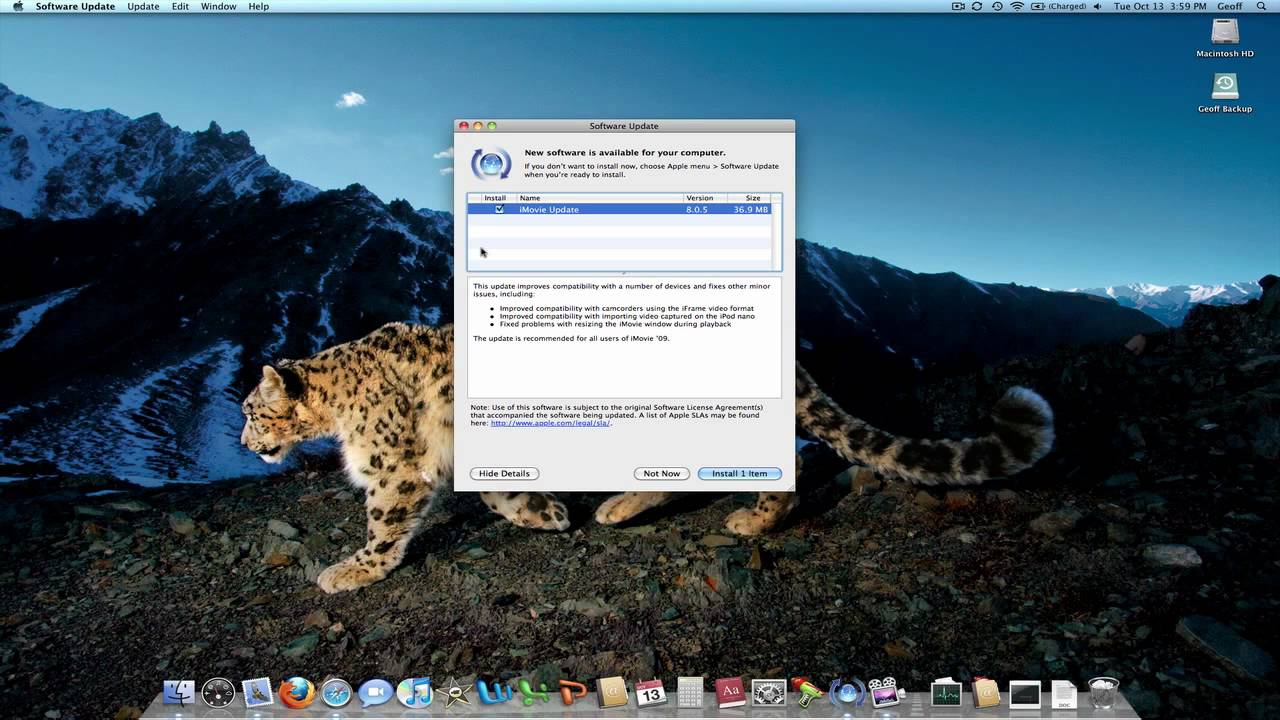Launch Microsoft Word from dock
The image size is (1280, 720).
(494, 692)
